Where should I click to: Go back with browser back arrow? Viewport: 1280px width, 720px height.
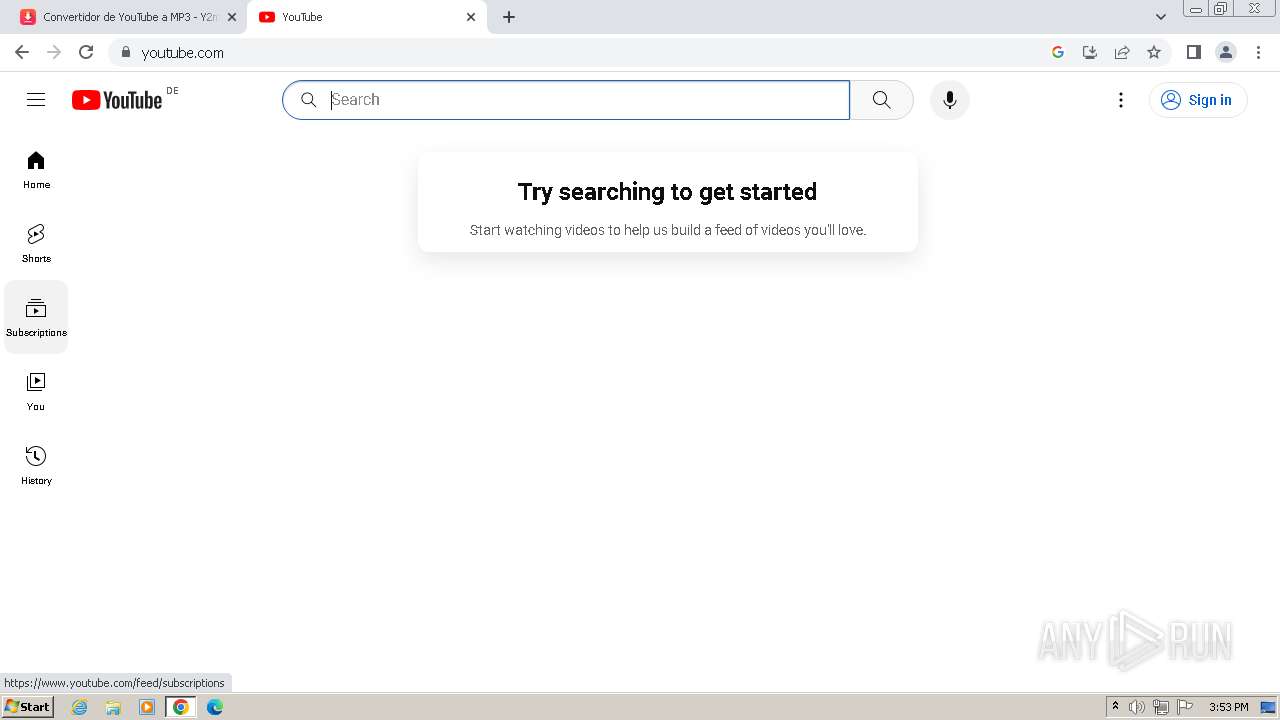(22, 52)
